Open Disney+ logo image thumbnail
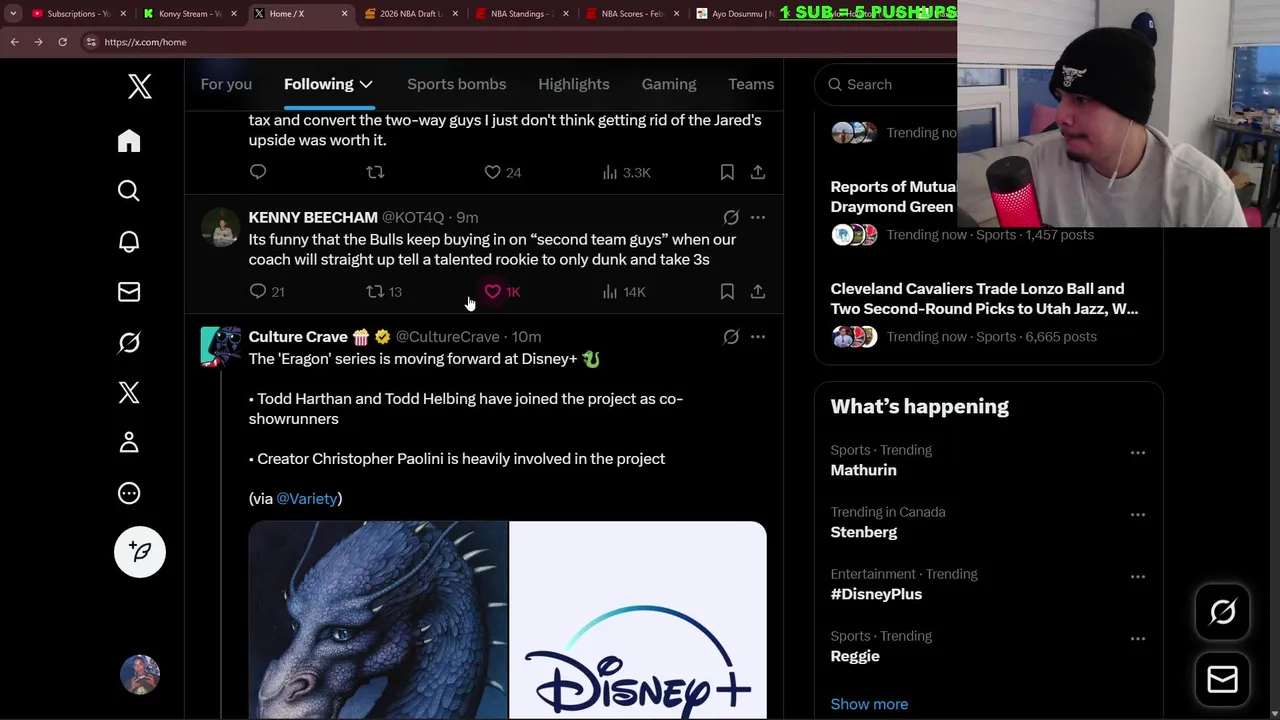 pyautogui.click(x=638, y=620)
